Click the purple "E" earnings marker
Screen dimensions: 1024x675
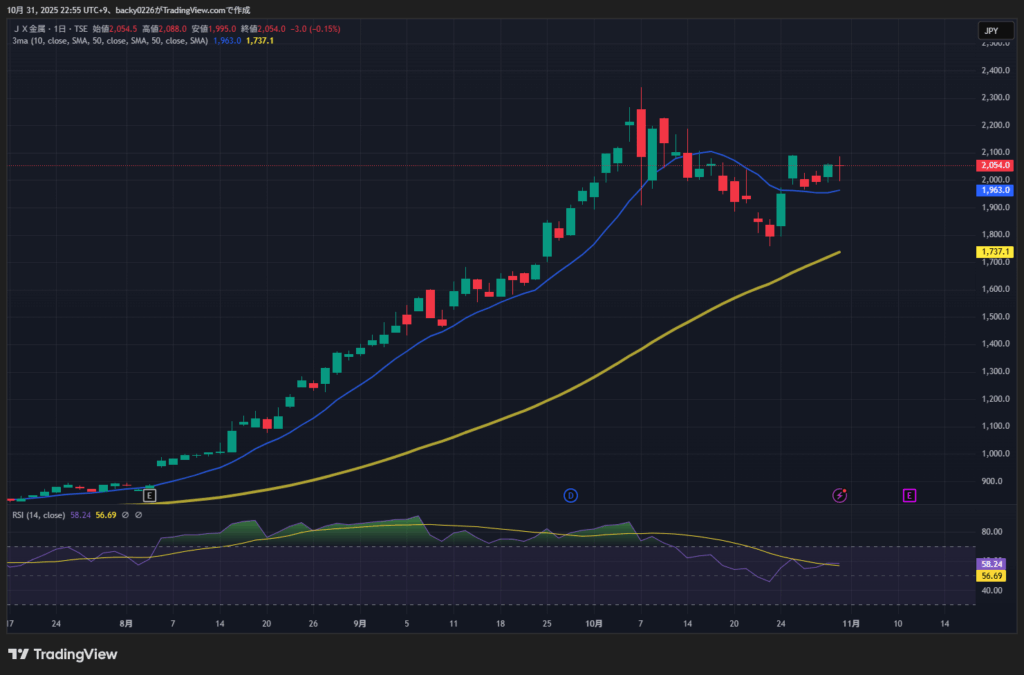pos(909,495)
